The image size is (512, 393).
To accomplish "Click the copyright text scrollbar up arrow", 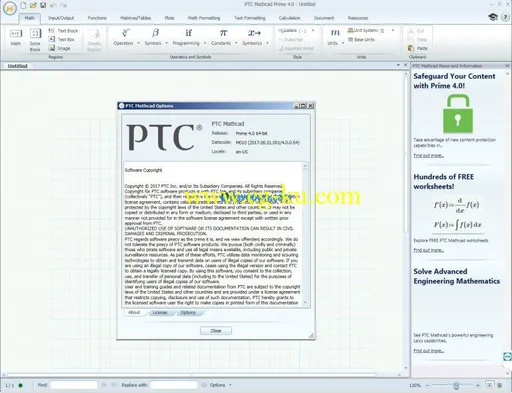I will 305,166.
